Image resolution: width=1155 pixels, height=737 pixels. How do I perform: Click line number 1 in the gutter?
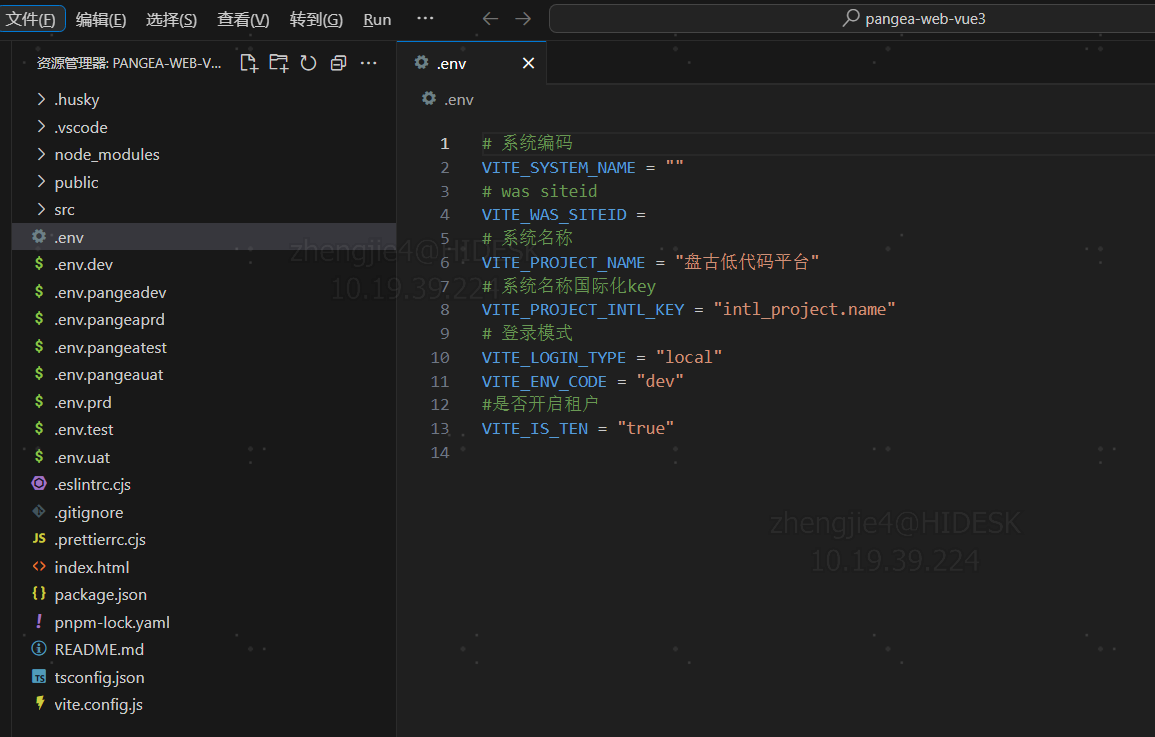pyautogui.click(x=444, y=143)
